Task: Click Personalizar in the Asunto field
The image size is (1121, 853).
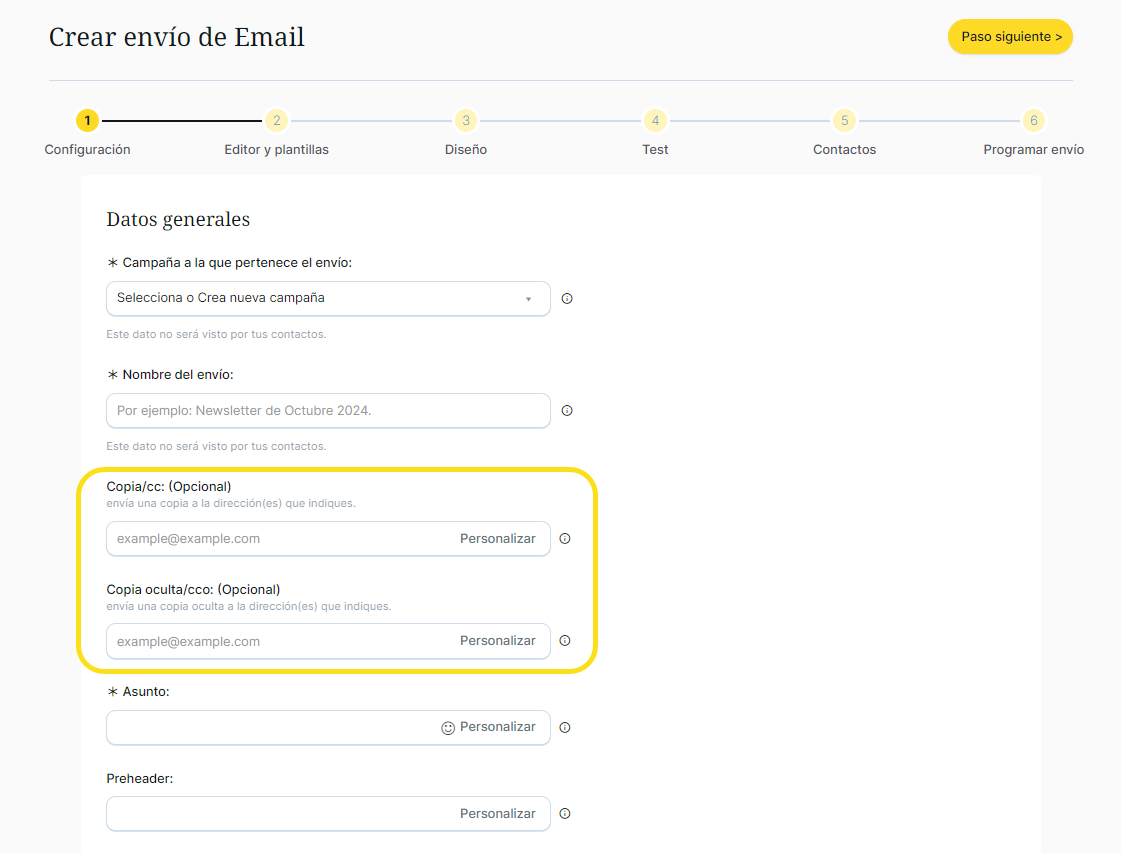Action: click(497, 728)
